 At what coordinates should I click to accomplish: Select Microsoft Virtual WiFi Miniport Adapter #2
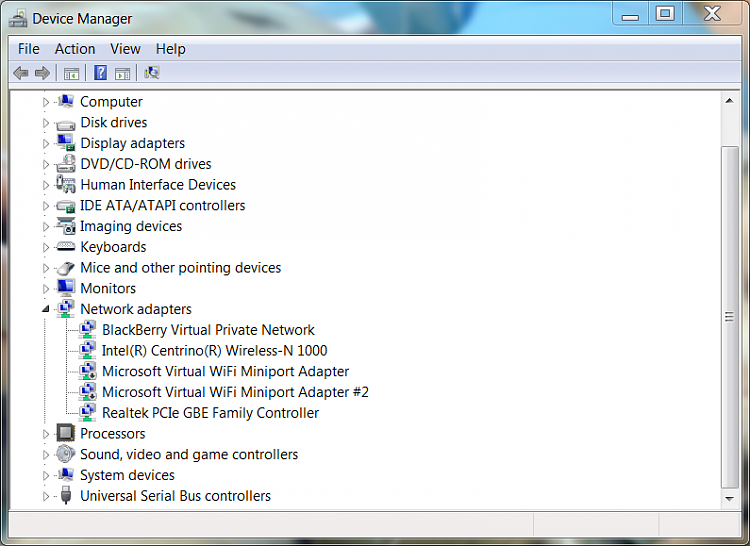tap(235, 392)
